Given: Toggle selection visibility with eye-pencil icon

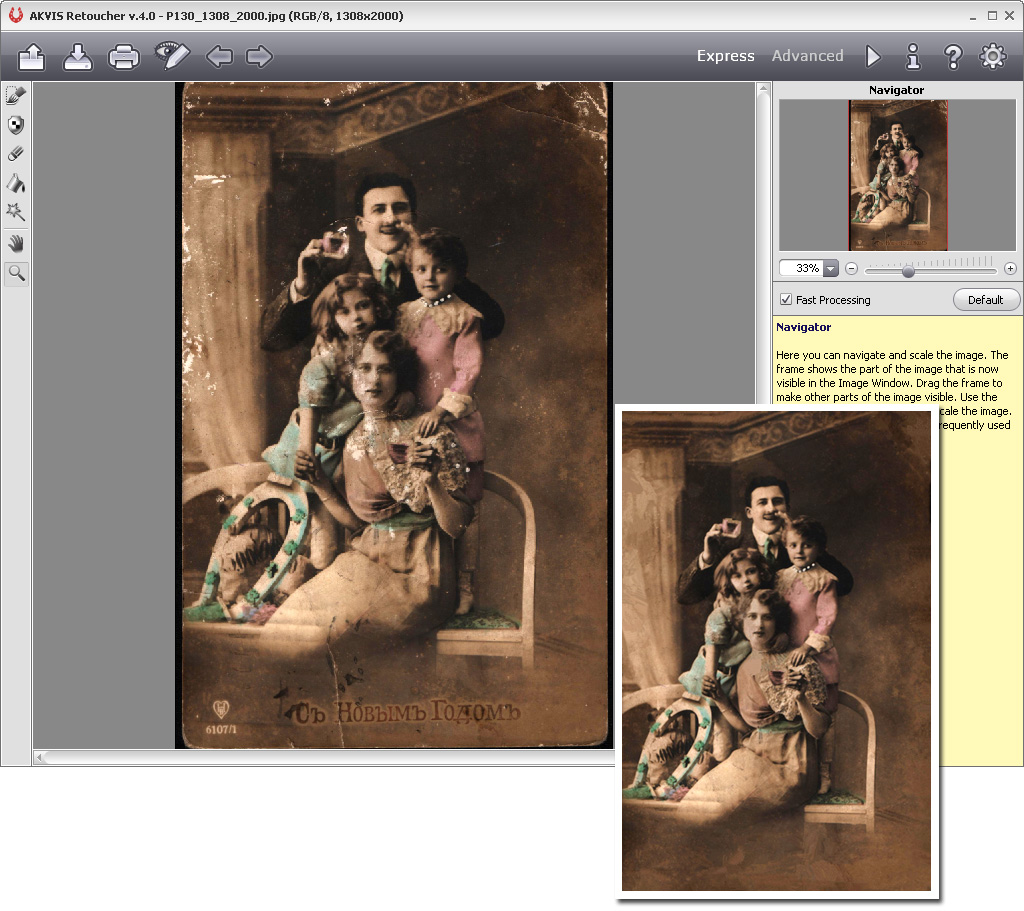Looking at the screenshot, I should [172, 56].
